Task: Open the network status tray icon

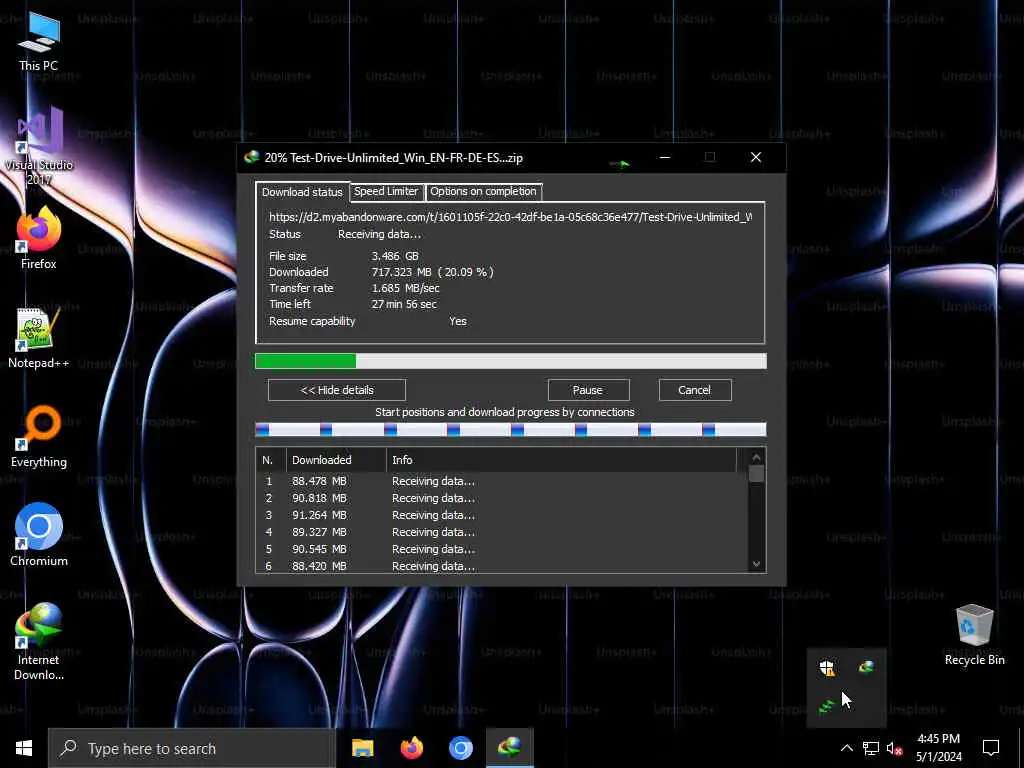Action: click(871, 748)
